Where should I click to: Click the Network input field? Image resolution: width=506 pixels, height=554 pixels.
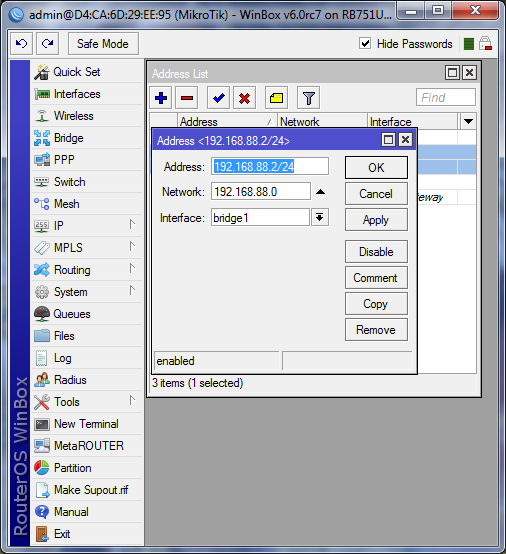[x=261, y=191]
